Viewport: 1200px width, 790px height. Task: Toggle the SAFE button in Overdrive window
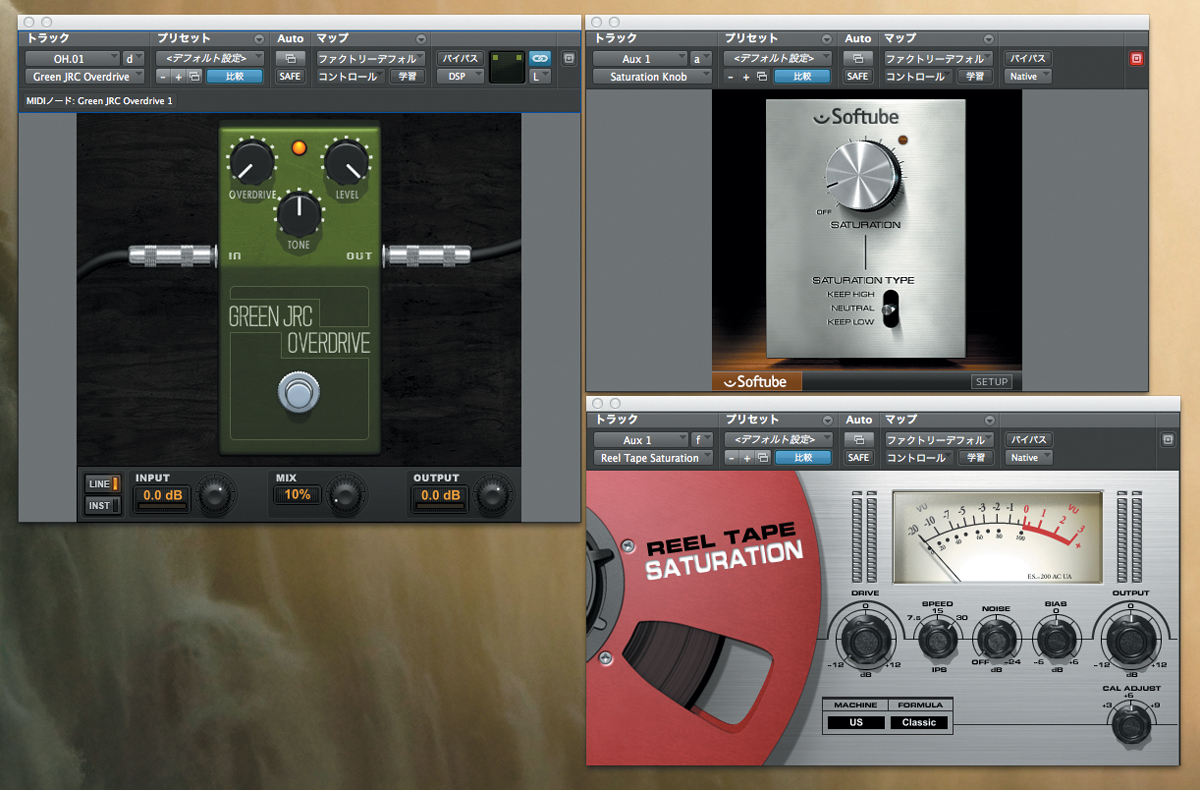pyautogui.click(x=290, y=76)
